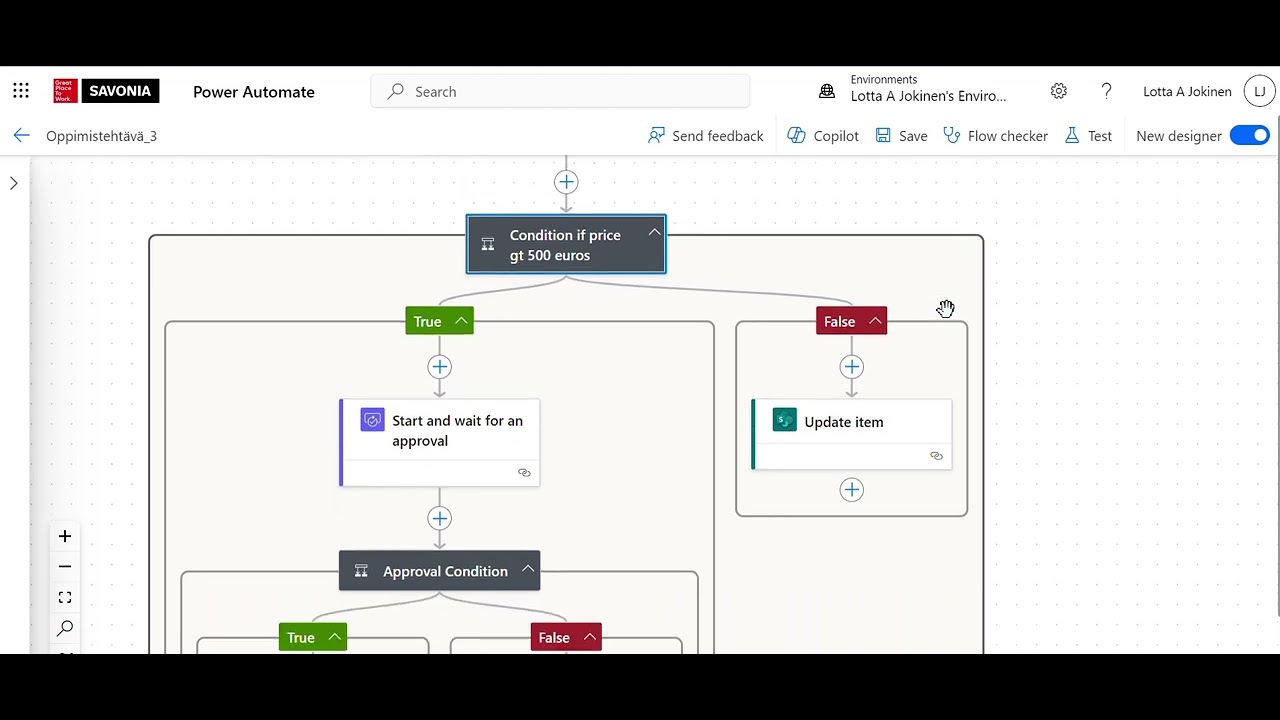Image resolution: width=1280 pixels, height=720 pixels.
Task: Expand the left side panel chevron
Action: (x=14, y=183)
